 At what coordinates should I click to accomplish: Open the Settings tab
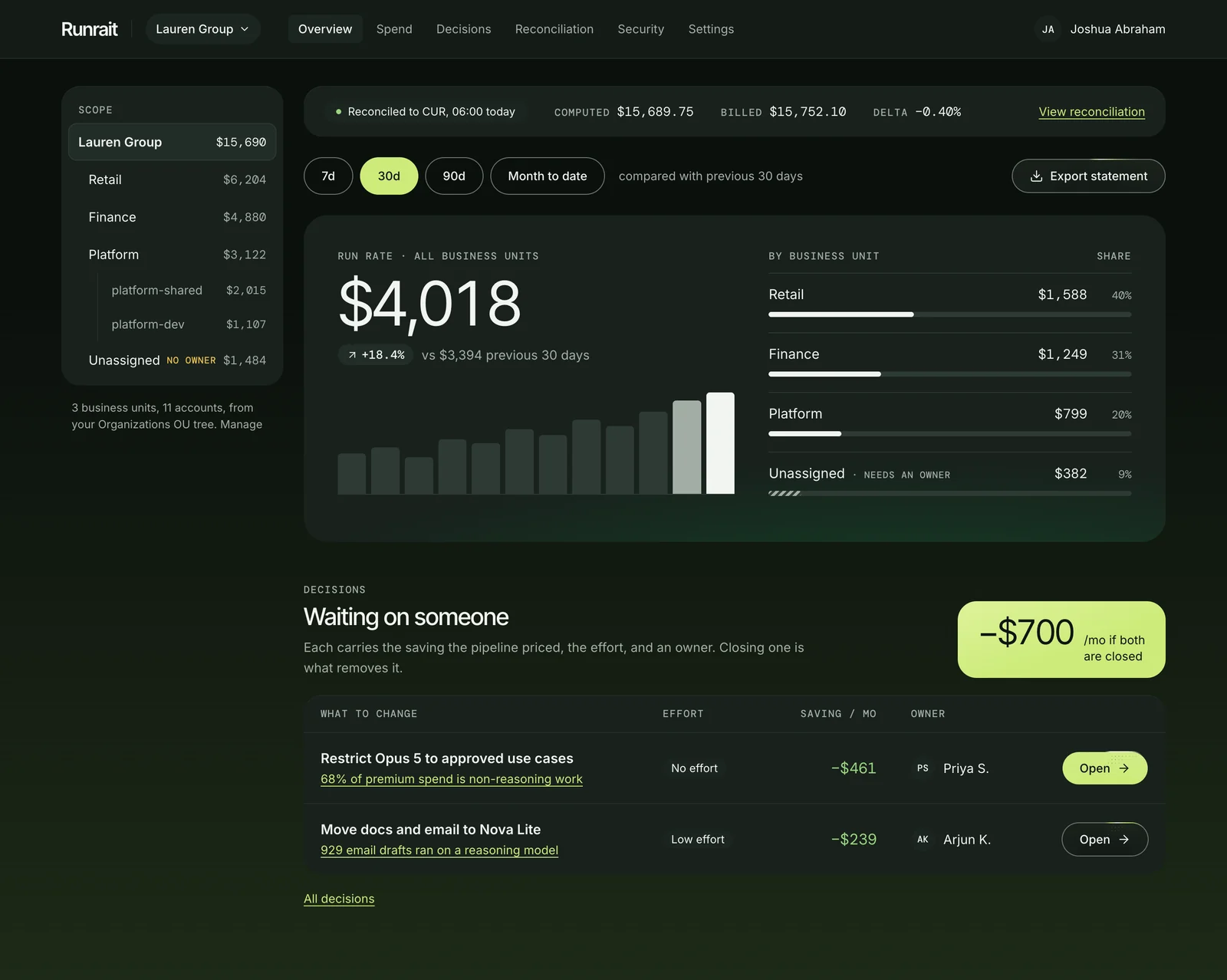(711, 29)
